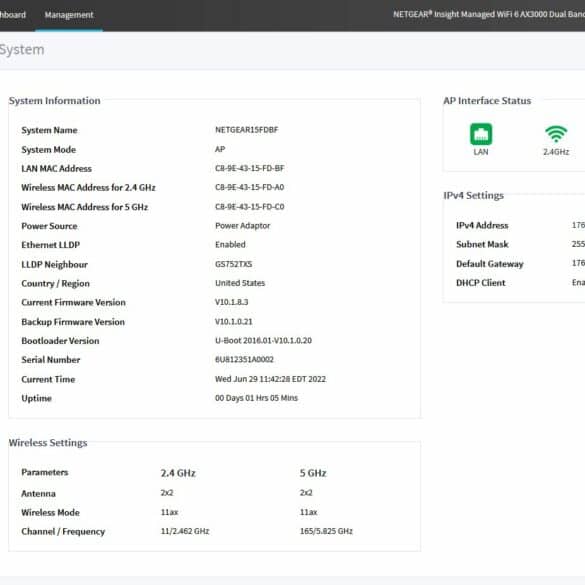Click 2.4 GHz MAC C8-9E-43-15-FD-A0
585x585 pixels.
pos(250,187)
